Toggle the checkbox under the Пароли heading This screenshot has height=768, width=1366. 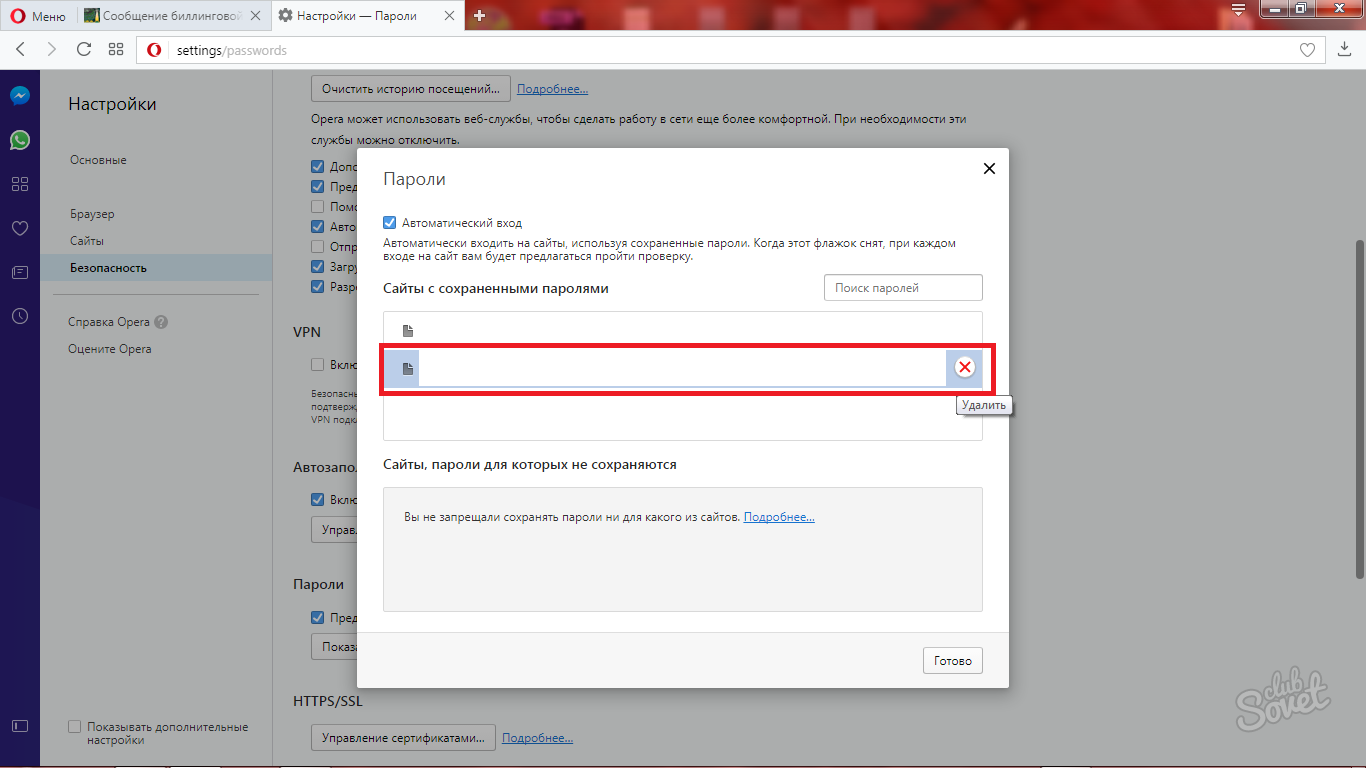[x=317, y=618]
